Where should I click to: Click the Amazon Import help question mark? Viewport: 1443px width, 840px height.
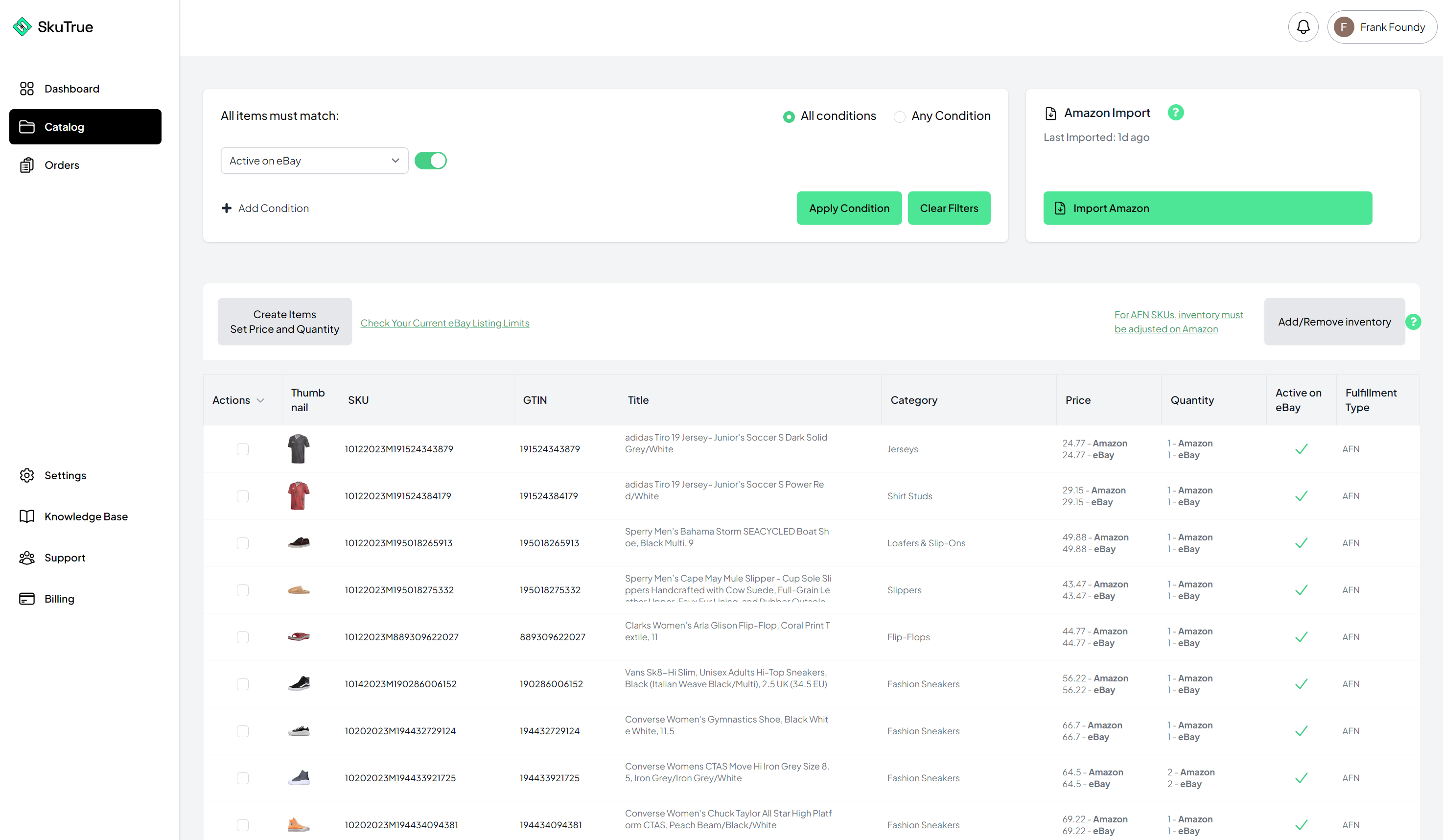1176,112
